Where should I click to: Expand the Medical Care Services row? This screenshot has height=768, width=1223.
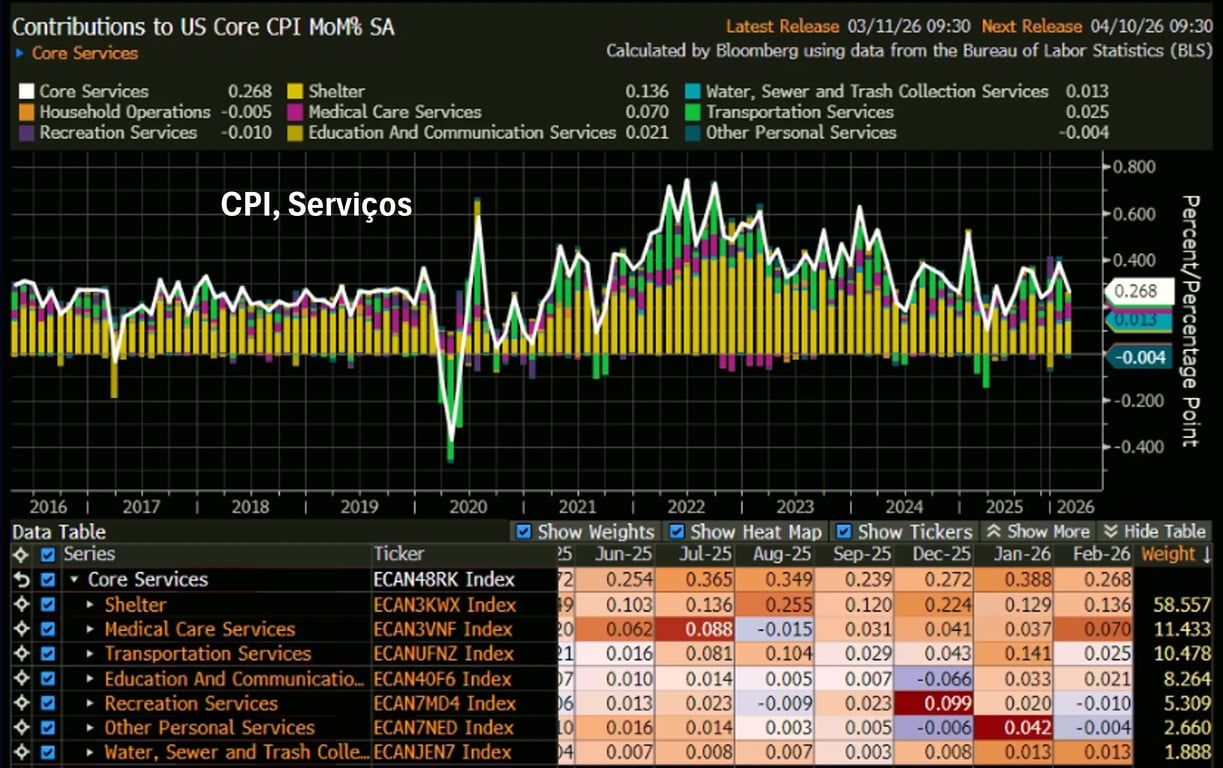(x=91, y=629)
